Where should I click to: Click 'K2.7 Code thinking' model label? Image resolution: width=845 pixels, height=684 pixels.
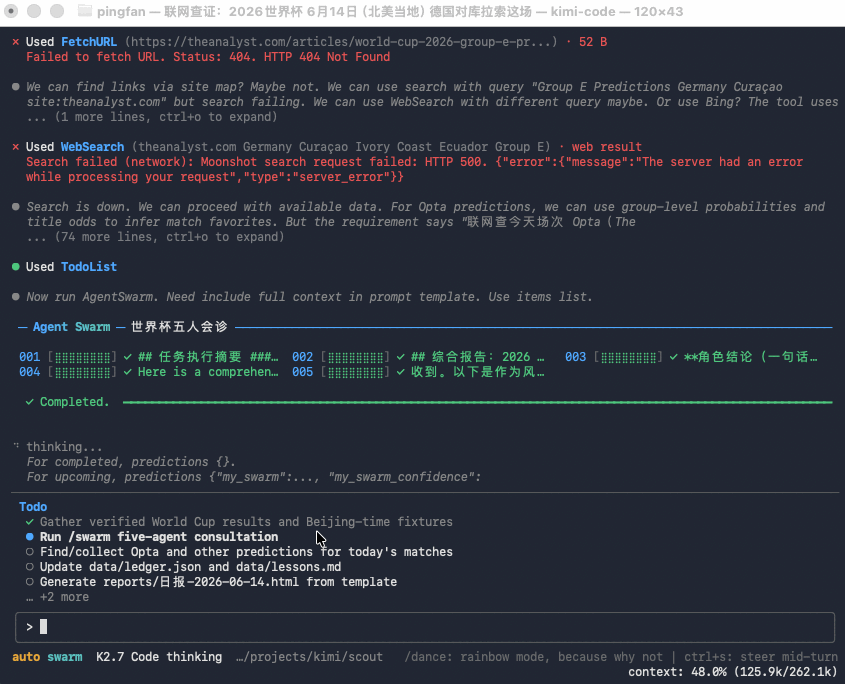[x=159, y=657]
